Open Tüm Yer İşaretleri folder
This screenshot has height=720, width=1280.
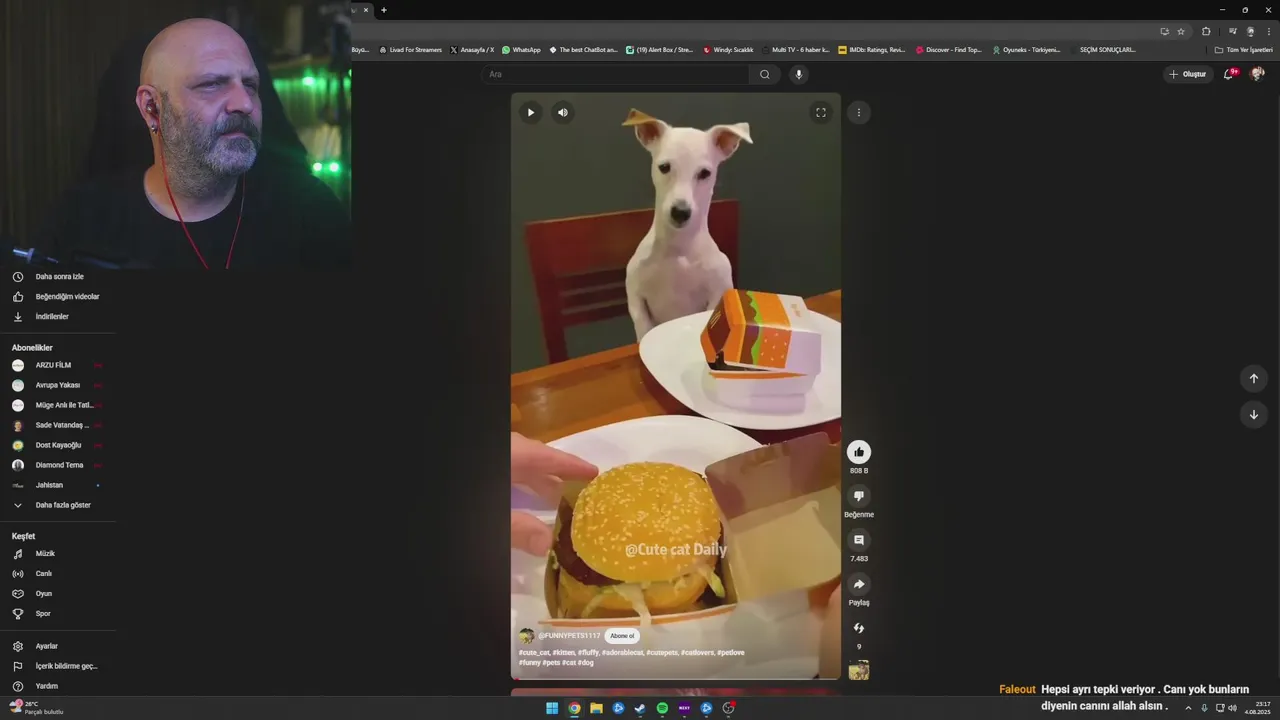(1244, 49)
